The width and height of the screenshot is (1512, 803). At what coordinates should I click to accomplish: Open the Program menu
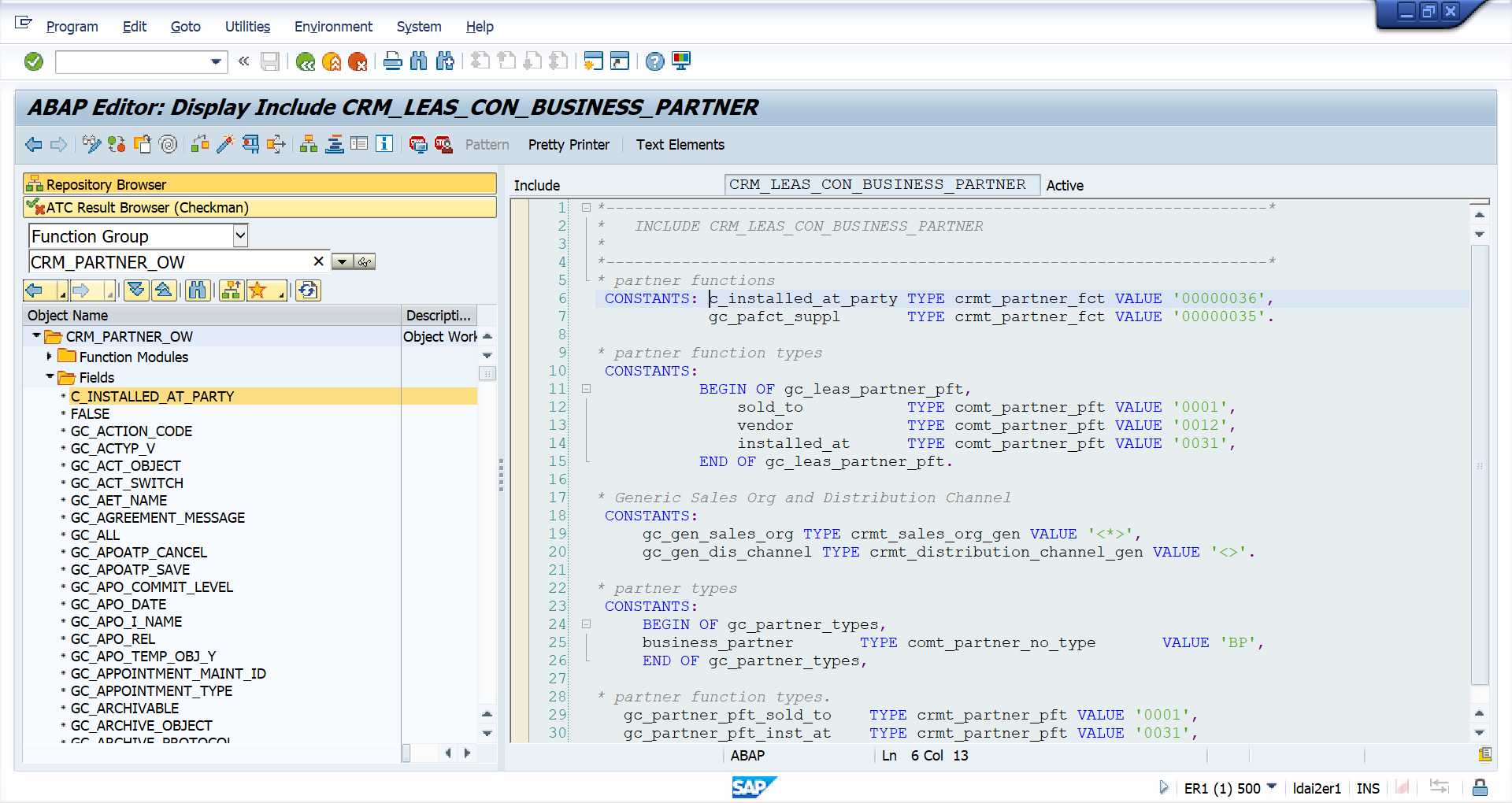(x=72, y=27)
